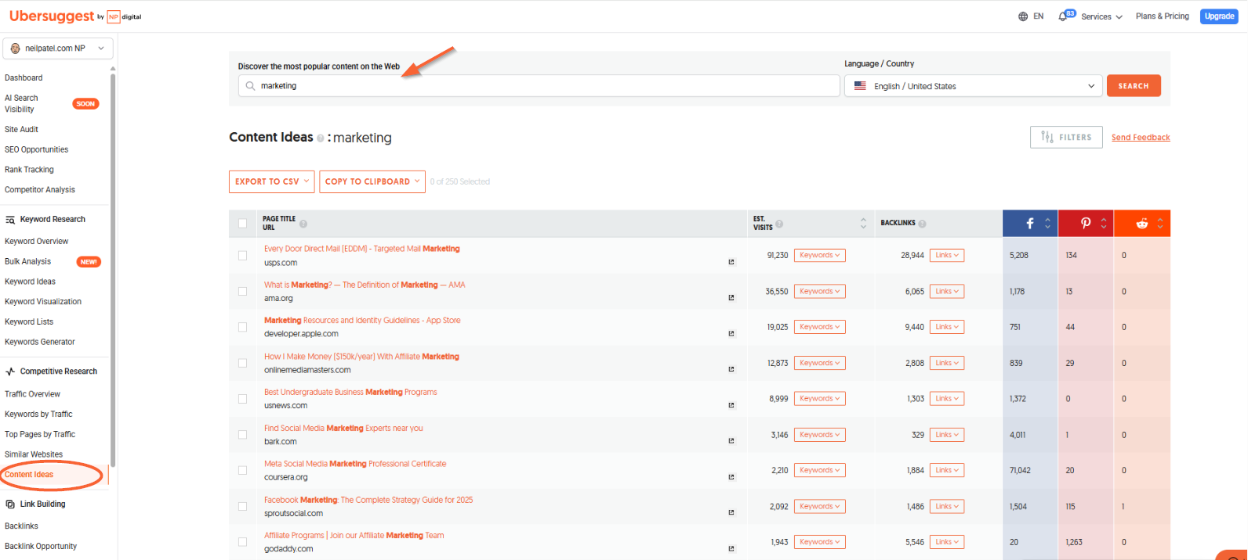Click the neilpatel.com project avatar

point(14,48)
